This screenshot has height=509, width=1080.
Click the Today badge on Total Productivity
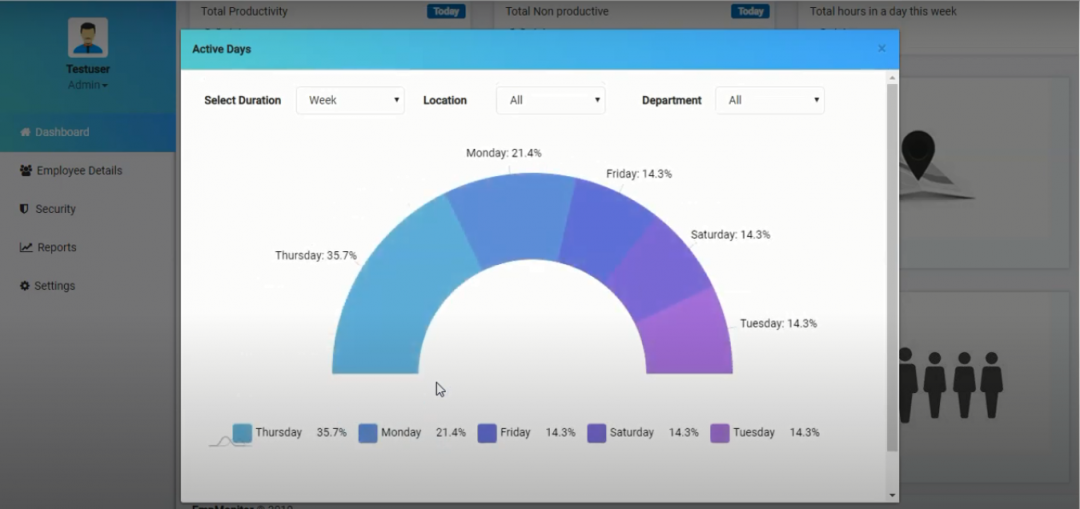[x=446, y=12]
